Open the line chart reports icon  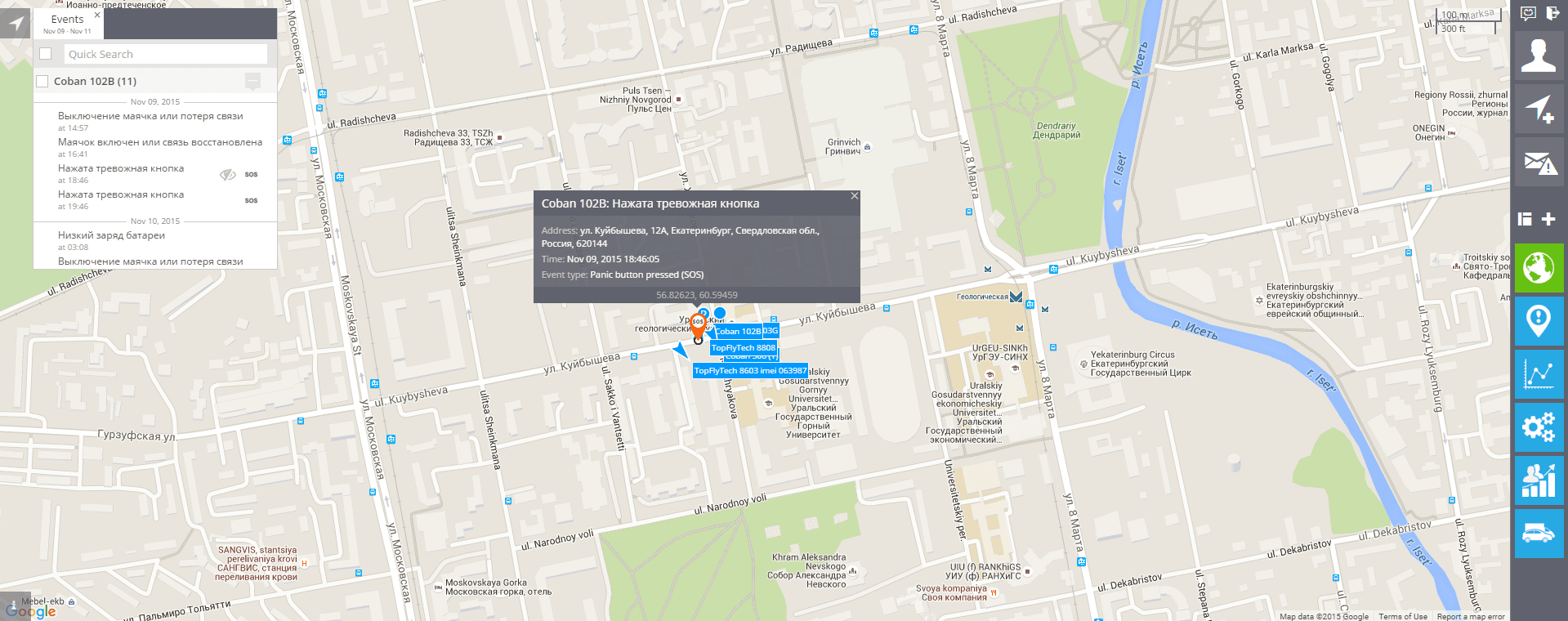pyautogui.click(x=1539, y=374)
